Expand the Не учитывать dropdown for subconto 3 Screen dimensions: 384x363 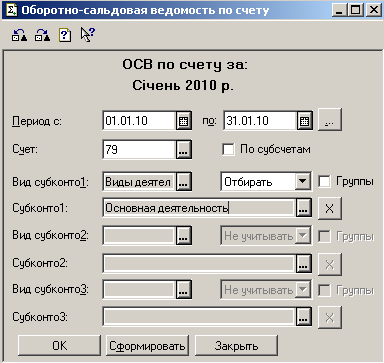pos(303,290)
